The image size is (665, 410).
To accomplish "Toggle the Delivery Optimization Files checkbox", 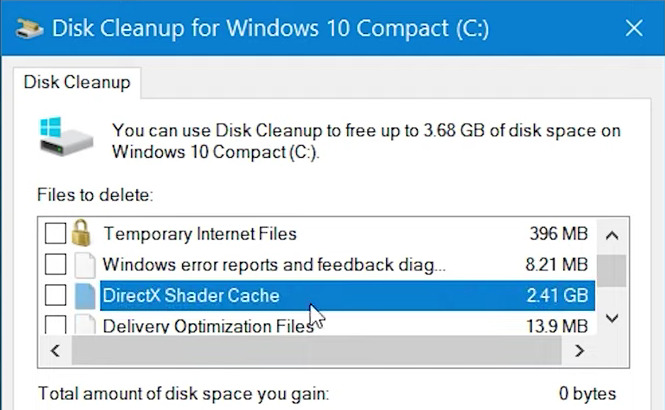I will (x=56, y=325).
